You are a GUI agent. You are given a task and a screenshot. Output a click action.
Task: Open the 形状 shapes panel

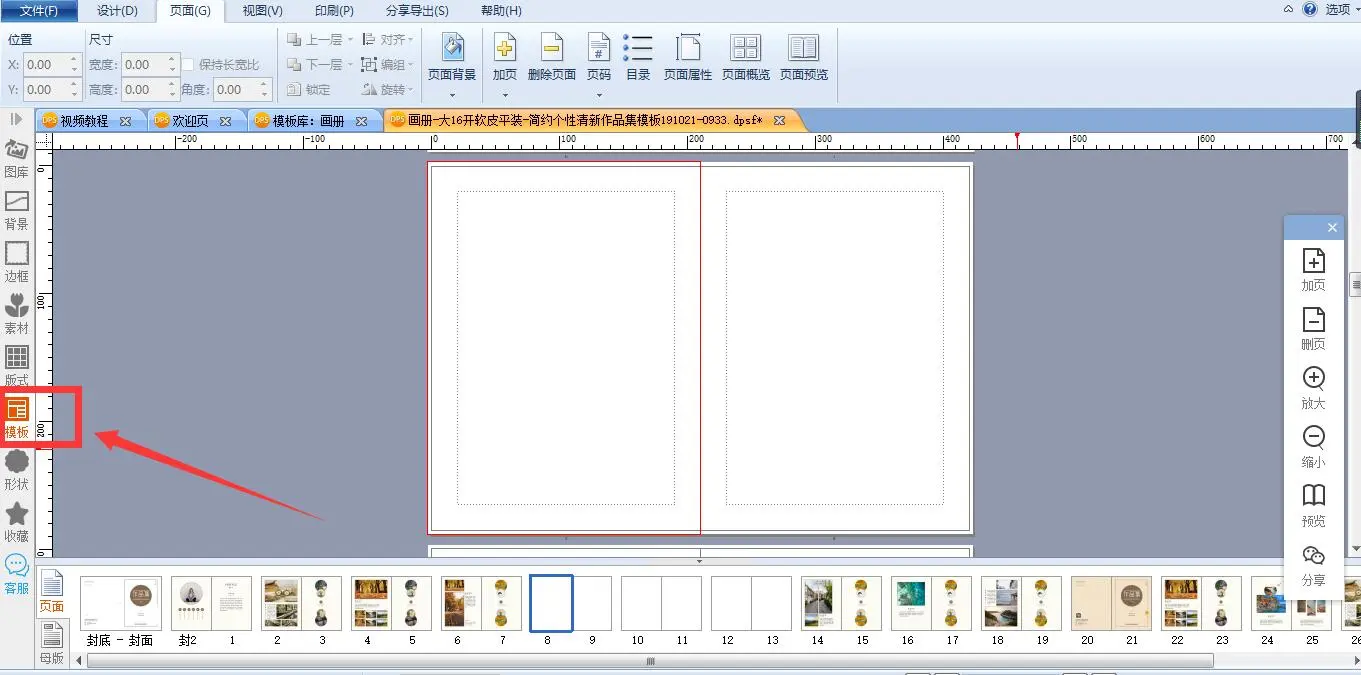pos(17,469)
